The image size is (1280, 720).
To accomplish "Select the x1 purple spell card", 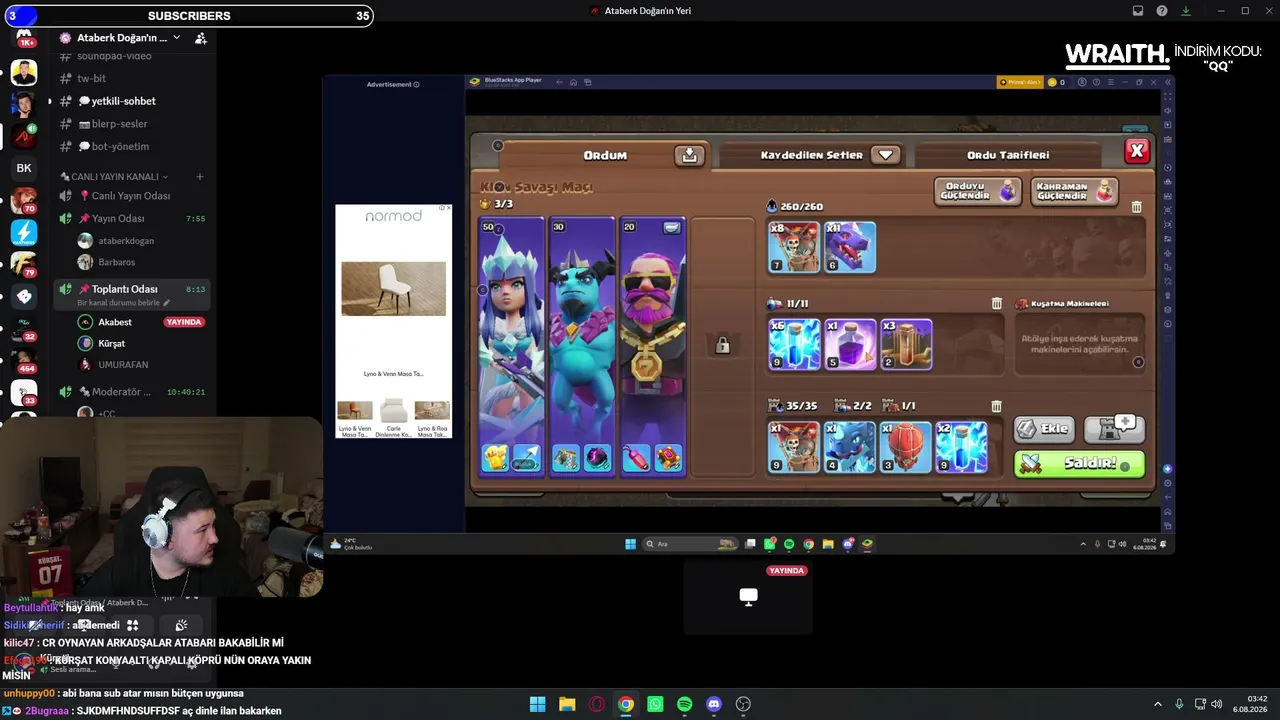I will (850, 345).
